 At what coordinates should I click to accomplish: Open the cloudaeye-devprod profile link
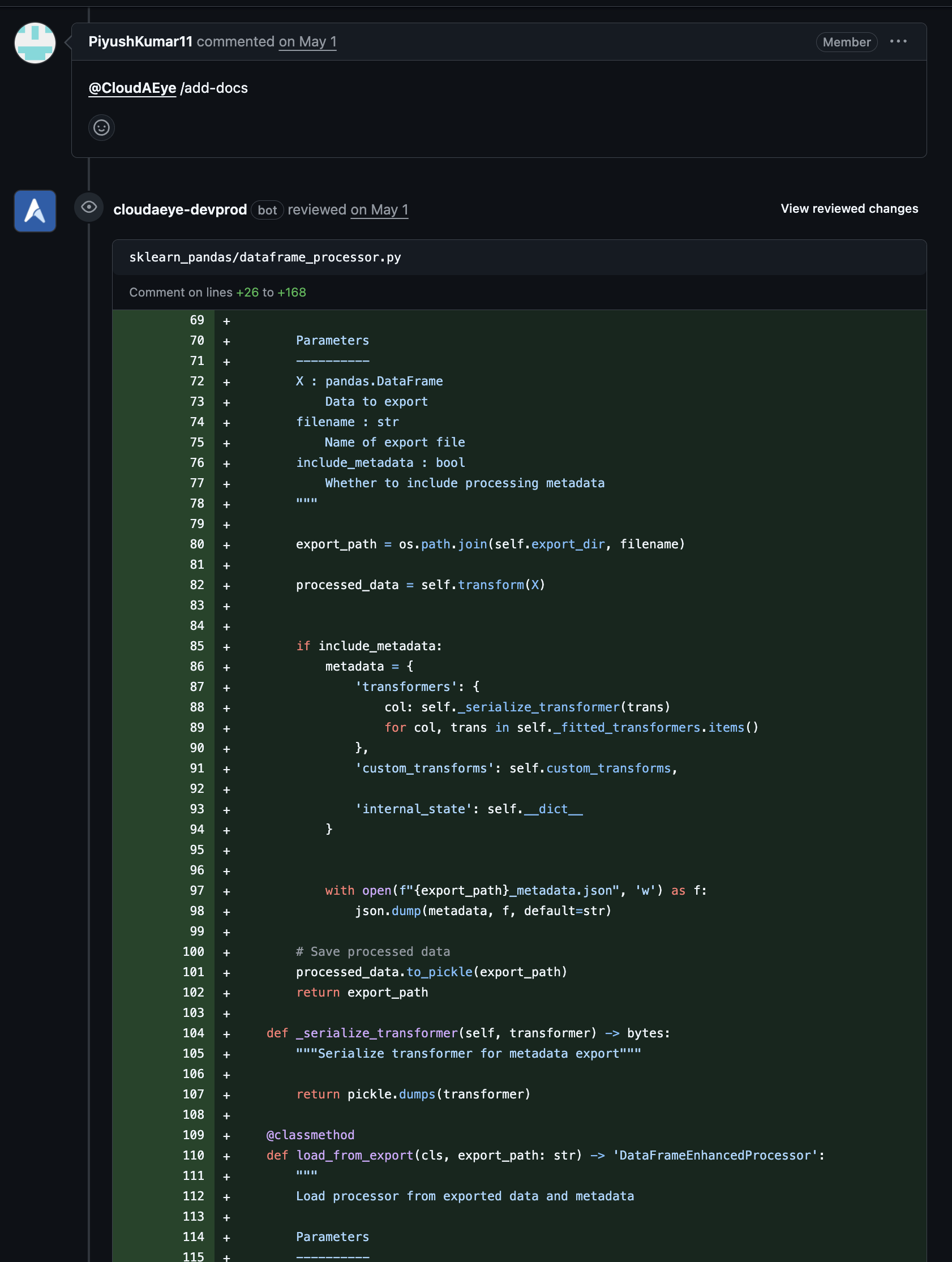(x=181, y=209)
